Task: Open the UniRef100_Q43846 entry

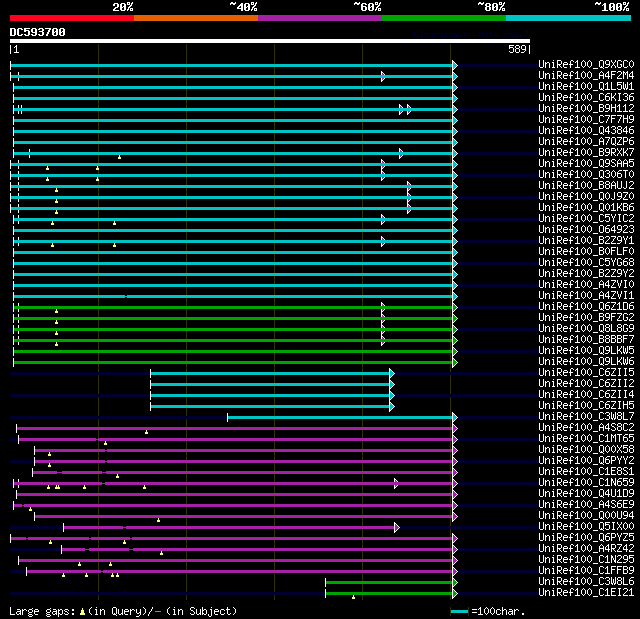Action: point(586,131)
